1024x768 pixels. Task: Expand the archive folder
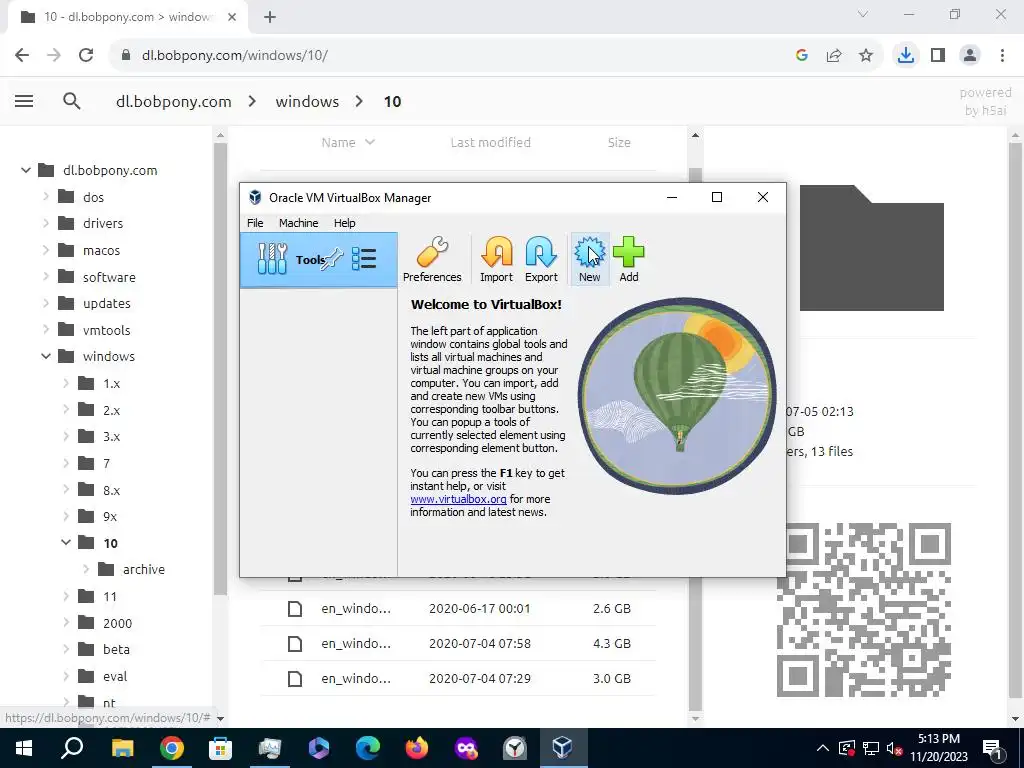point(86,569)
